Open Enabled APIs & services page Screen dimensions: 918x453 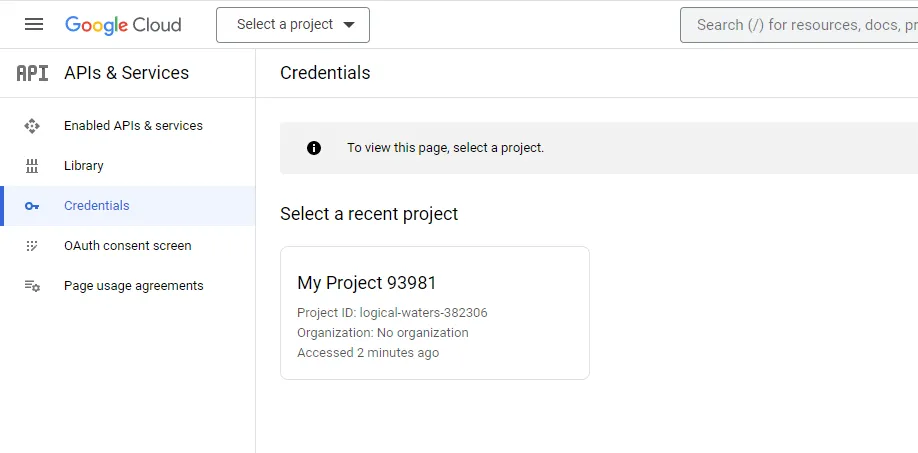pos(128,126)
